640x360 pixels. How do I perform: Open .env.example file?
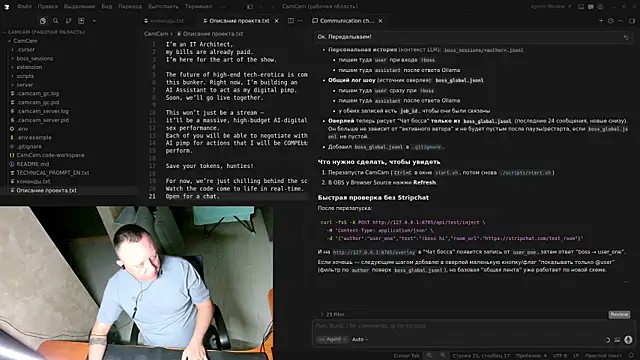[x=34, y=138]
